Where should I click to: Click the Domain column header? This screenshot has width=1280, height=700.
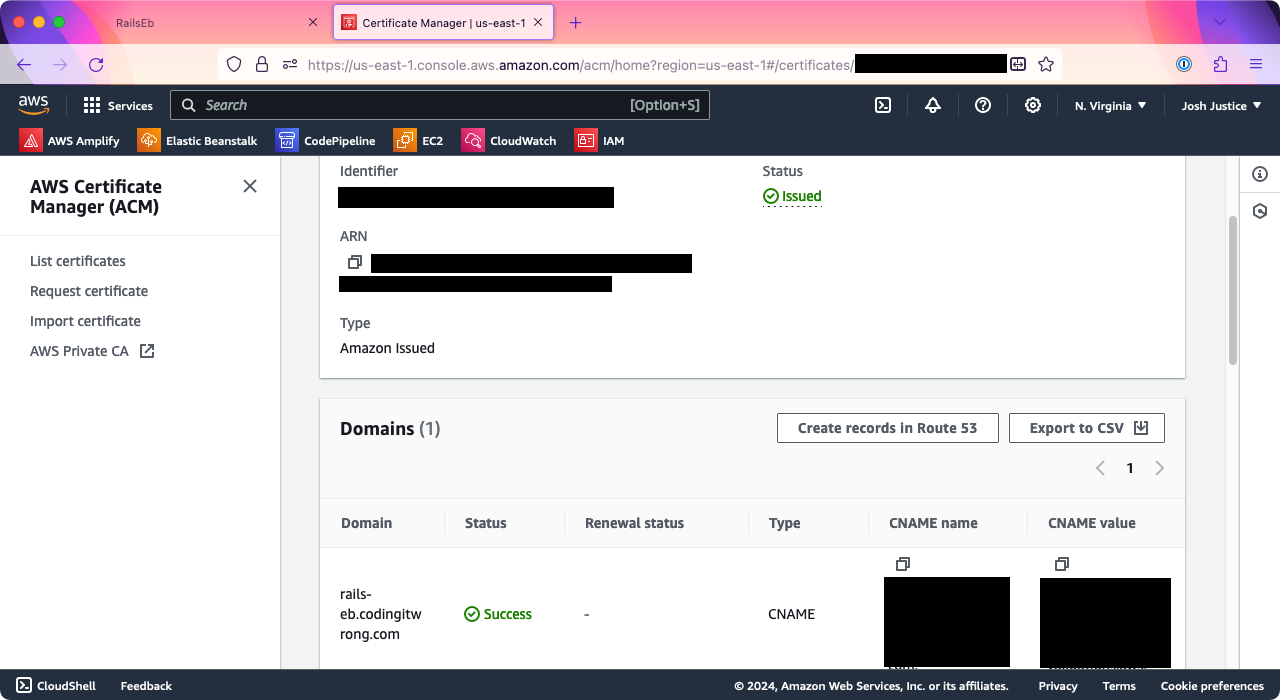(x=366, y=523)
